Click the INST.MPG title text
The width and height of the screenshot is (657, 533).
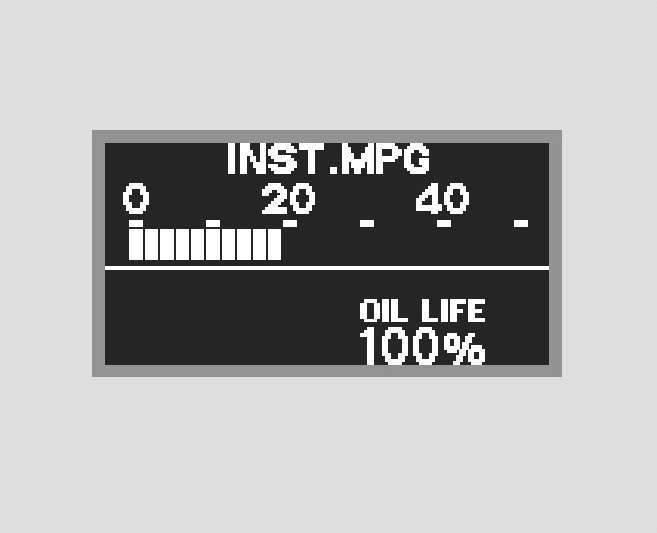pos(328,159)
